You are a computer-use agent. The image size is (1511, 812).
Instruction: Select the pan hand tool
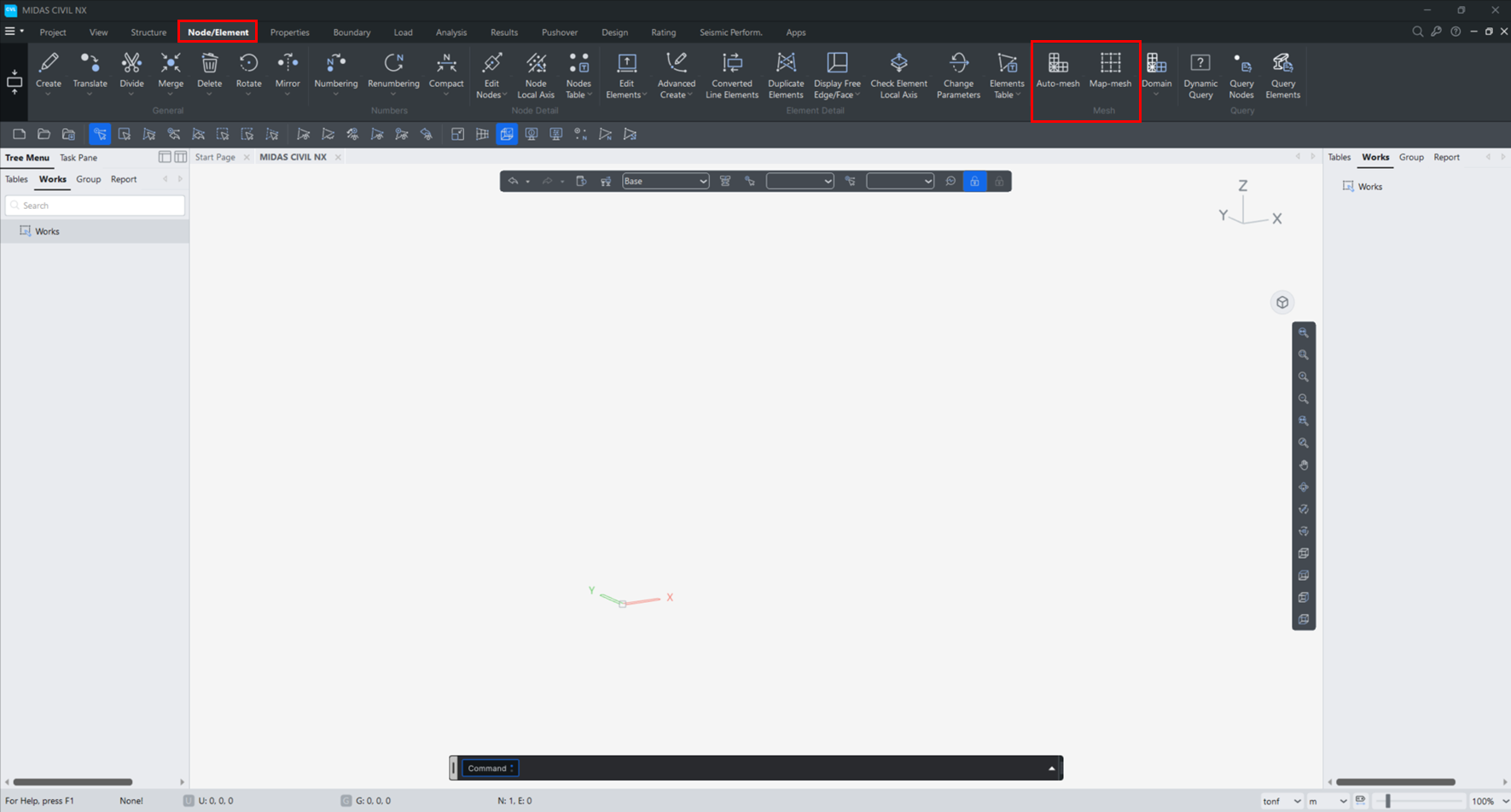[1304, 465]
